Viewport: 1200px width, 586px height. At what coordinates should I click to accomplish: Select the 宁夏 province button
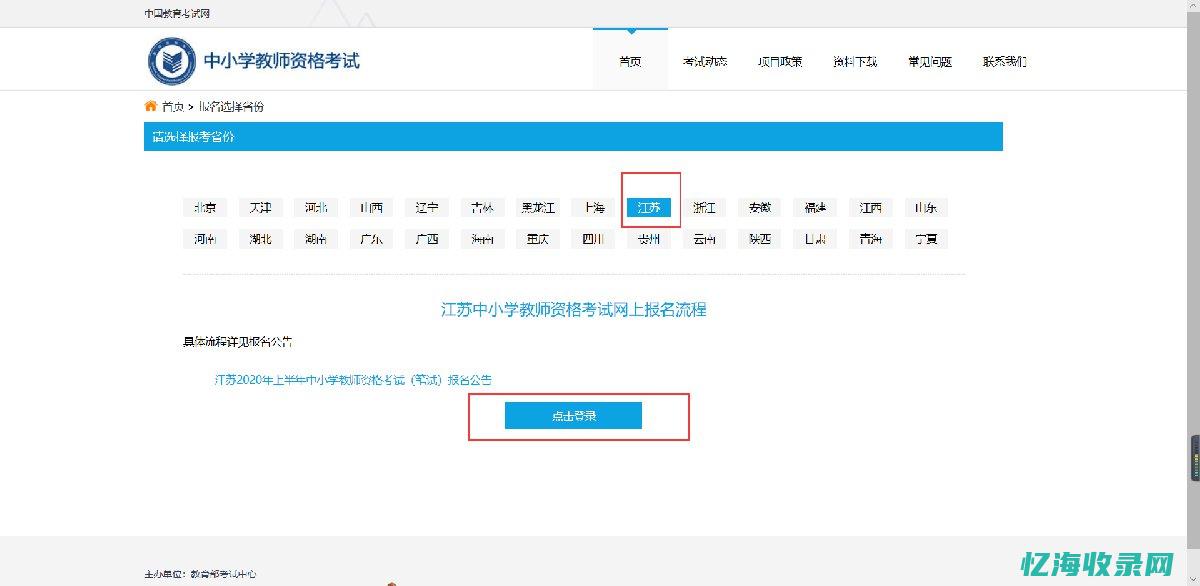coord(925,239)
